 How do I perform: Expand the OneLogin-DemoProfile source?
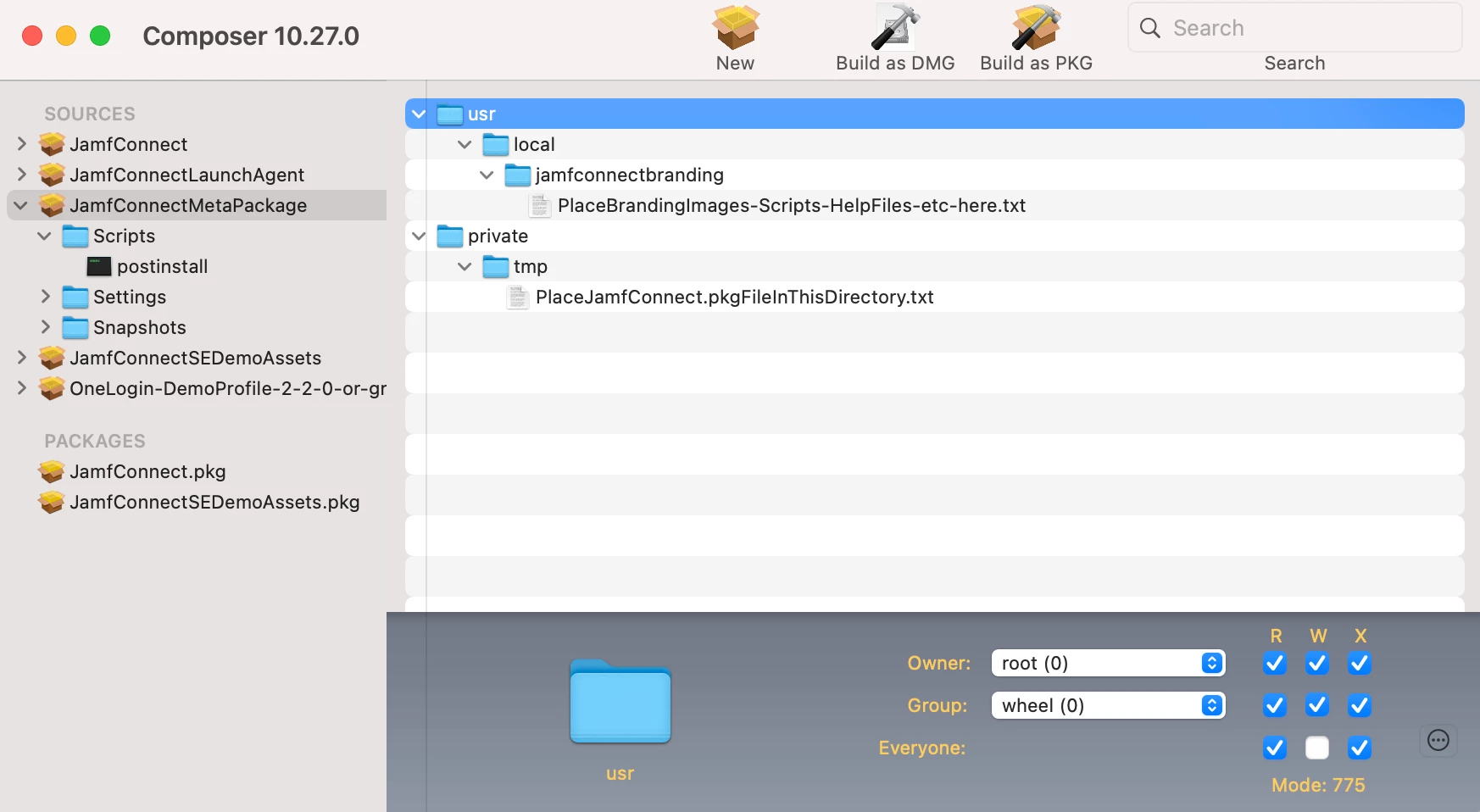tap(22, 388)
